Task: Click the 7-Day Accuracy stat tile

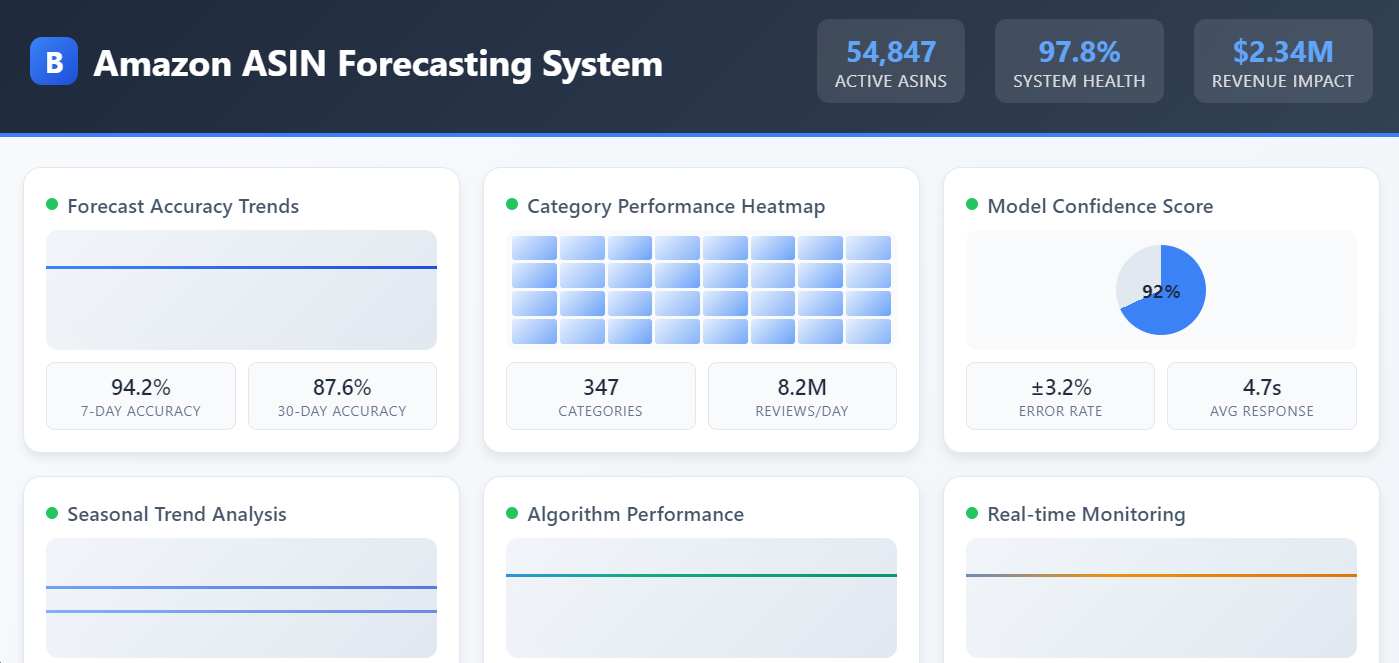Action: [x=140, y=395]
